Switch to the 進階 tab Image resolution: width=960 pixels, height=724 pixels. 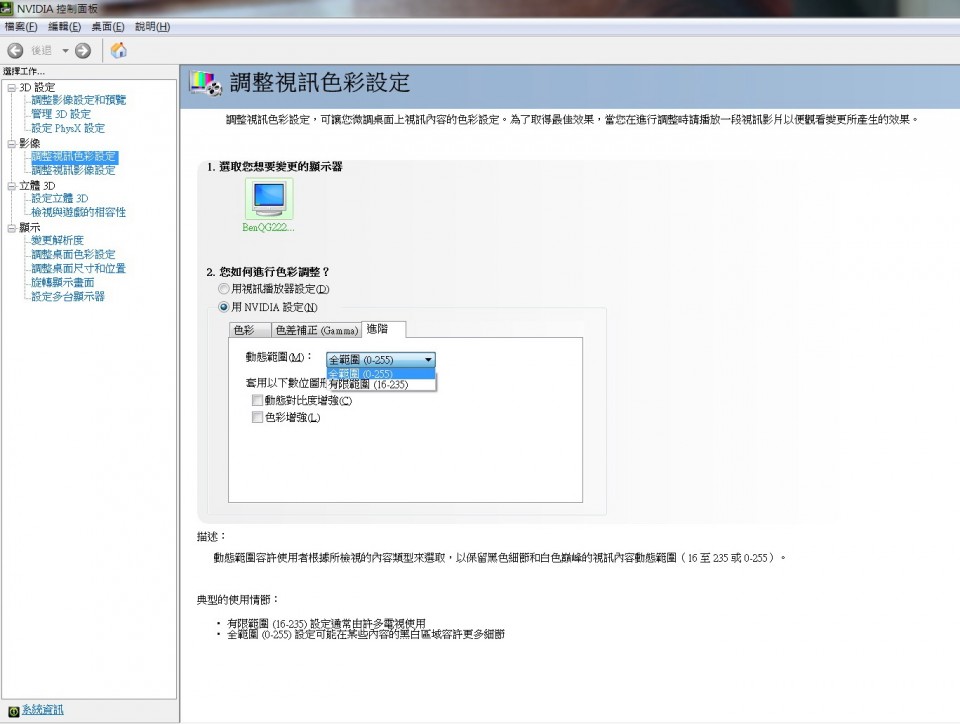pyautogui.click(x=383, y=329)
